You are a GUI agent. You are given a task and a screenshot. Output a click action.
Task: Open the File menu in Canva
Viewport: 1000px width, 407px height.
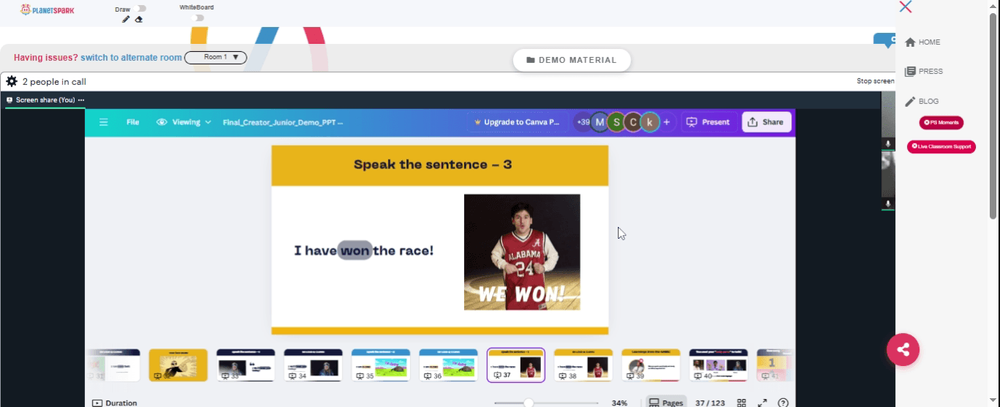(133, 122)
